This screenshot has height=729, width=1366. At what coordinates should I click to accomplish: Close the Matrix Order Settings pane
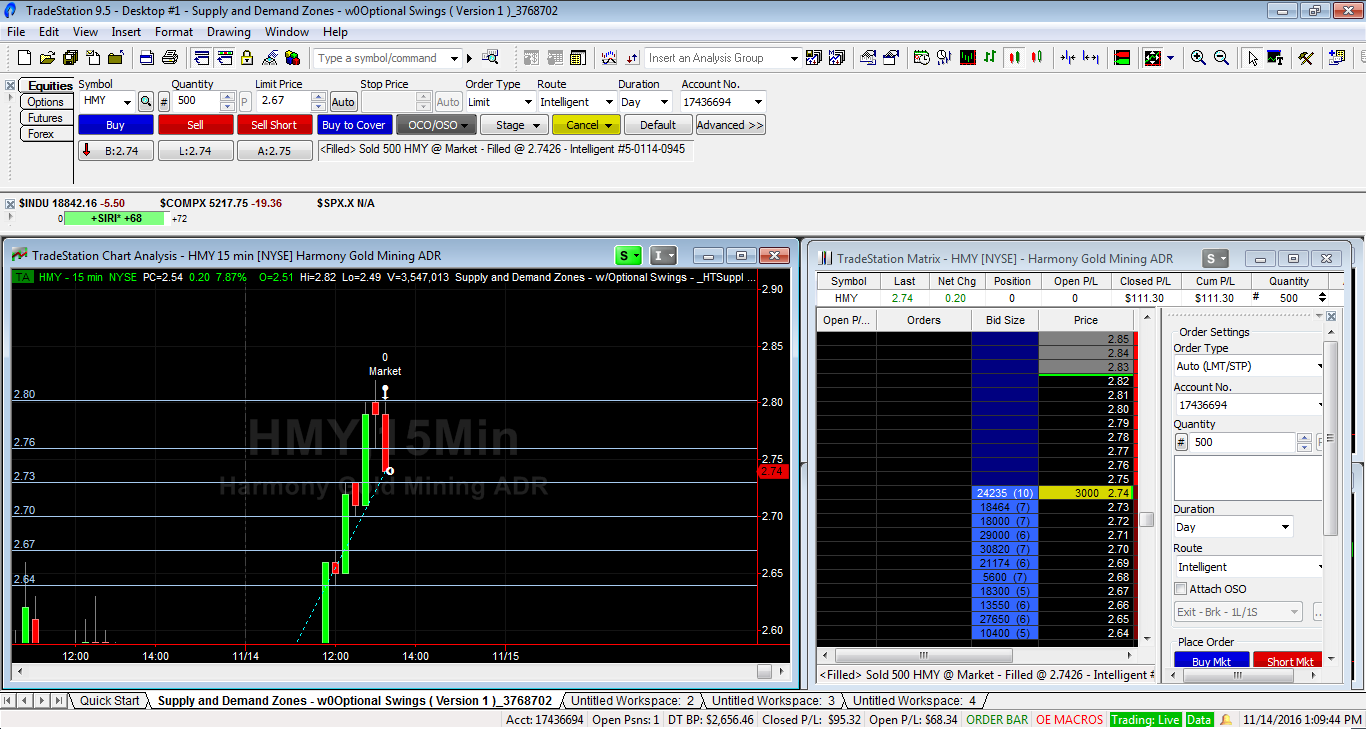pos(1331,316)
